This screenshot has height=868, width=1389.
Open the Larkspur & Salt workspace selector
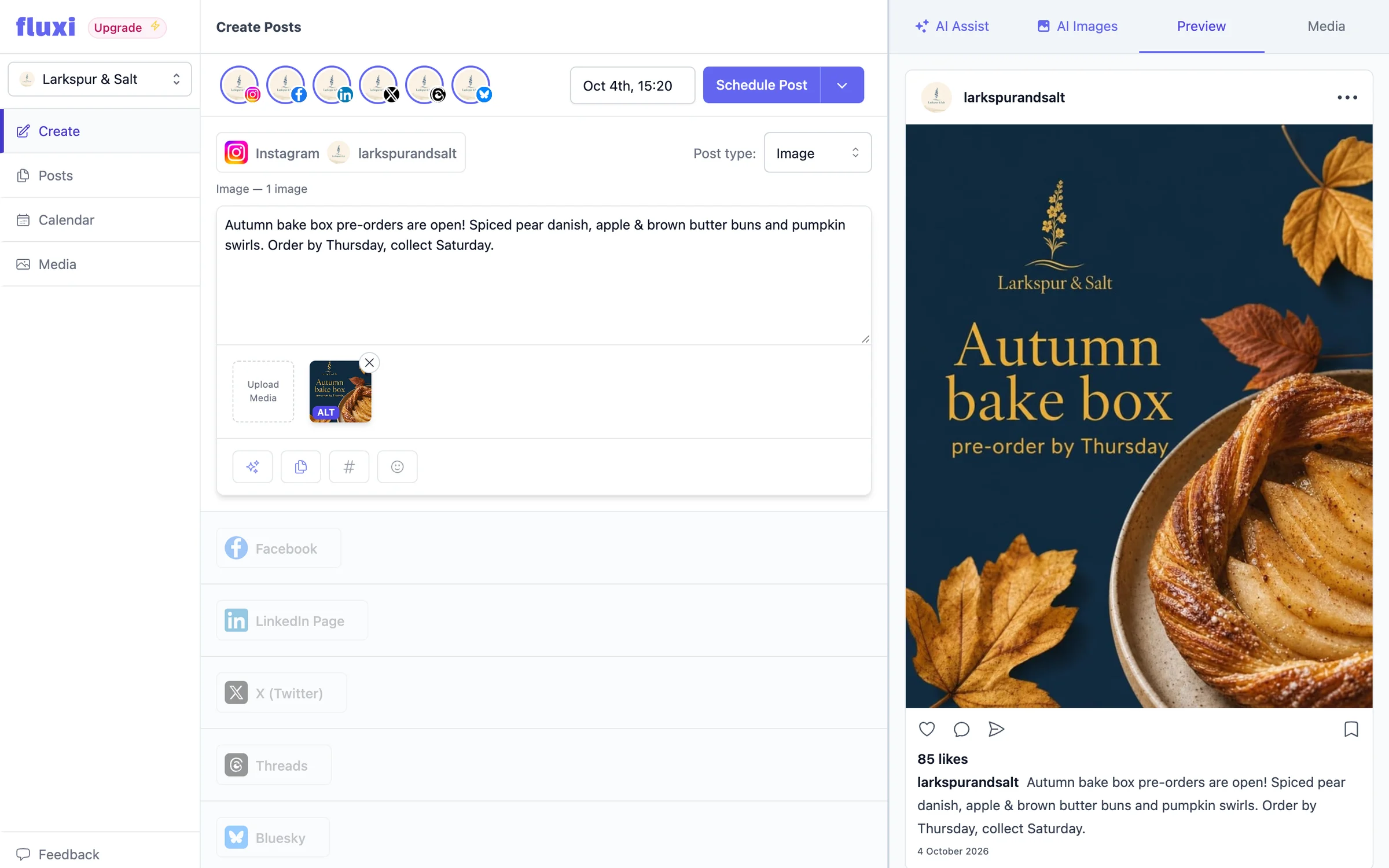100,79
